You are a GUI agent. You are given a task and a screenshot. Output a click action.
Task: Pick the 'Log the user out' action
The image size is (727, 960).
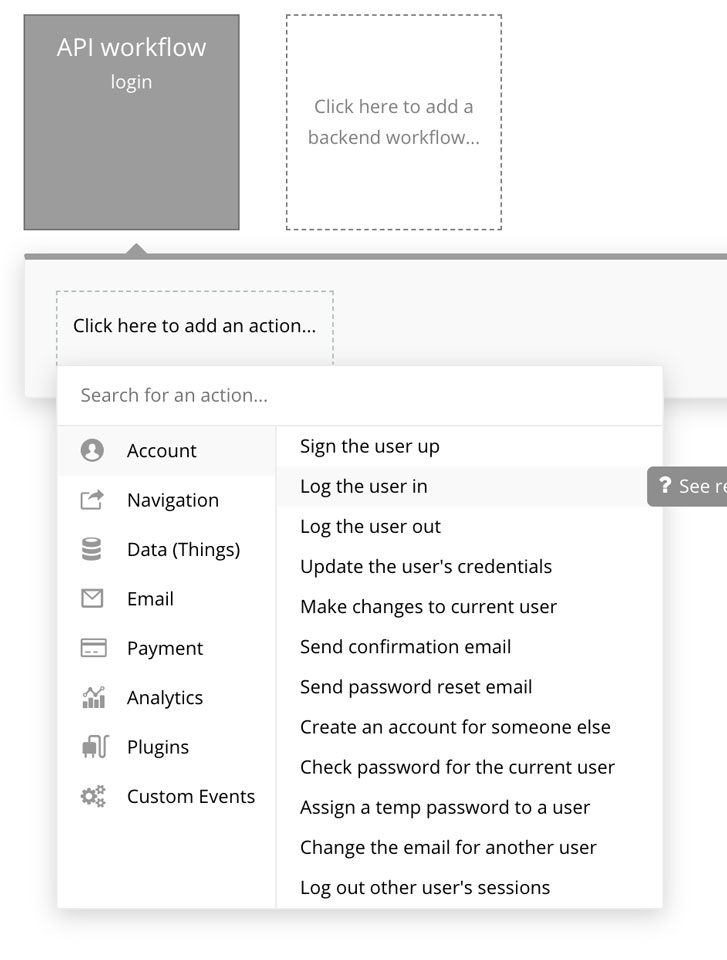point(370,527)
